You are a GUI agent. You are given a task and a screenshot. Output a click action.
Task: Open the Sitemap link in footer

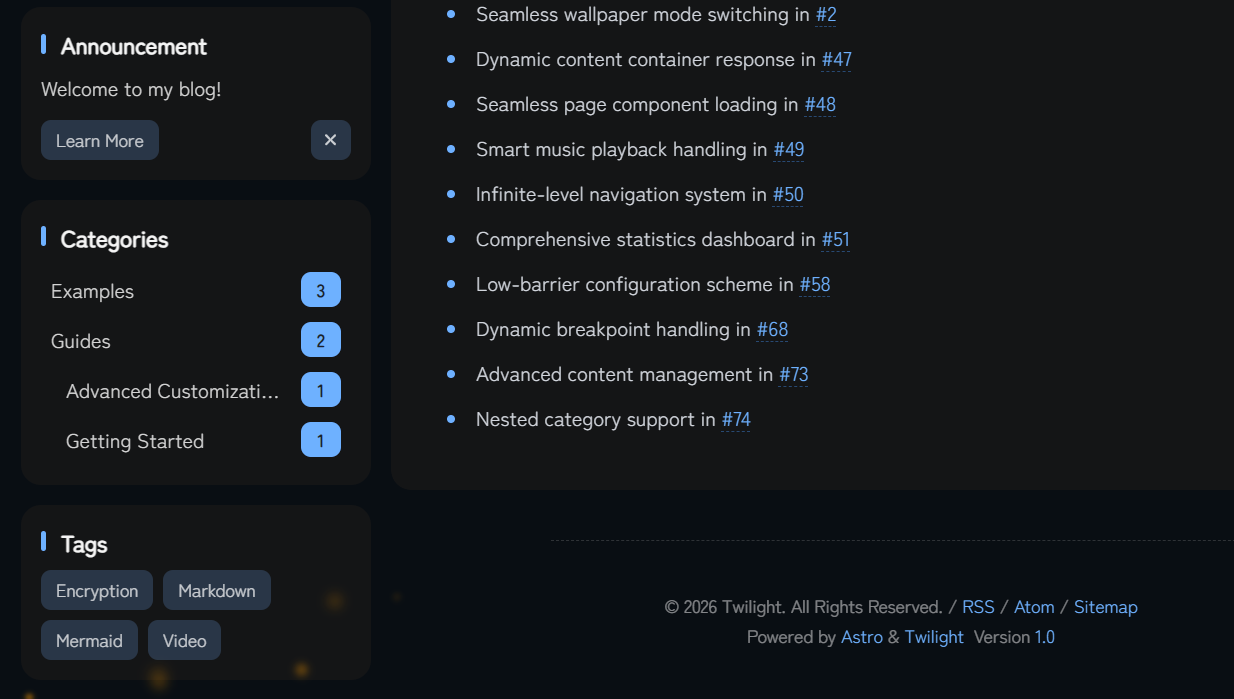[1106, 607]
